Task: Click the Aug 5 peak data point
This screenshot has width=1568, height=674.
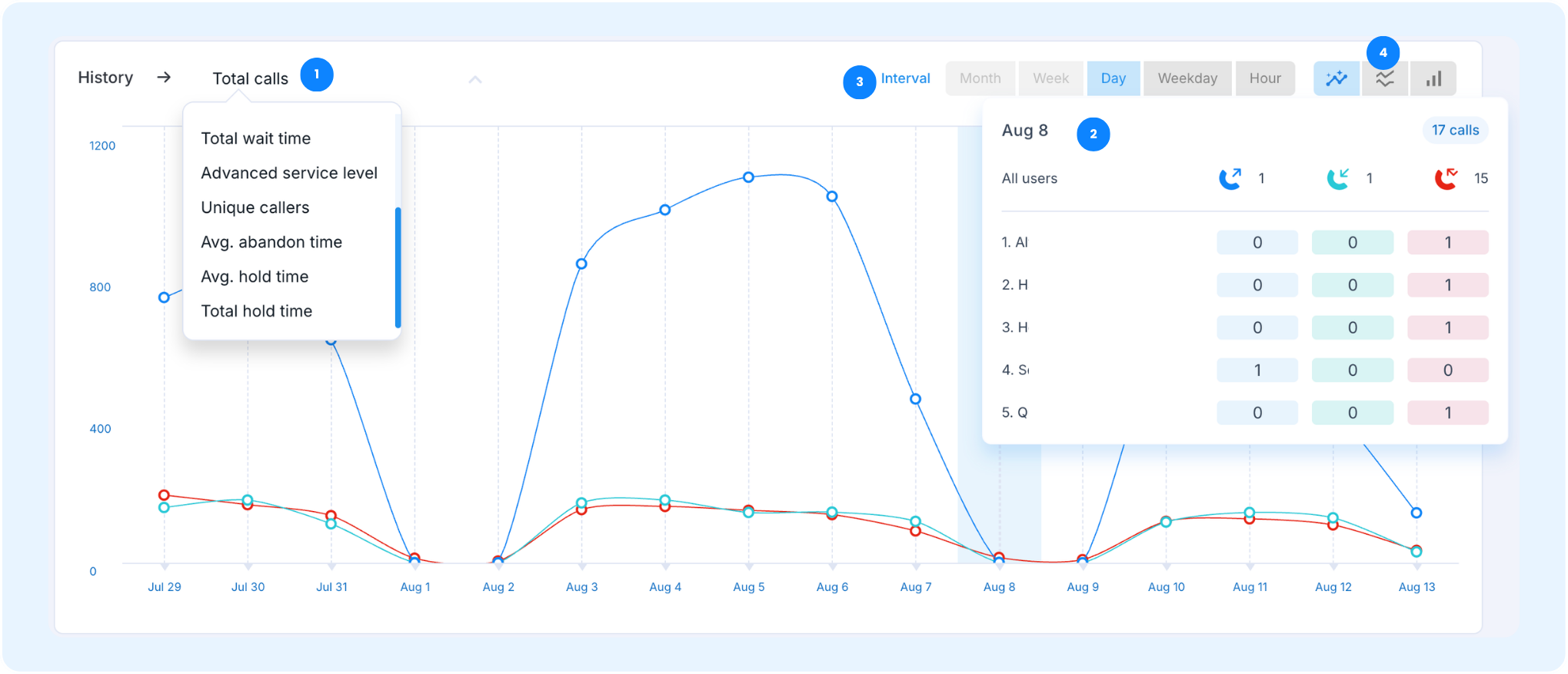Action: tap(748, 178)
